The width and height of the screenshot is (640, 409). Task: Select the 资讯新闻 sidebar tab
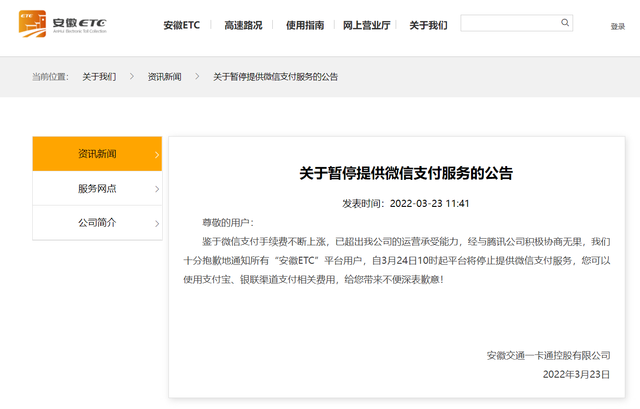tap(97, 154)
